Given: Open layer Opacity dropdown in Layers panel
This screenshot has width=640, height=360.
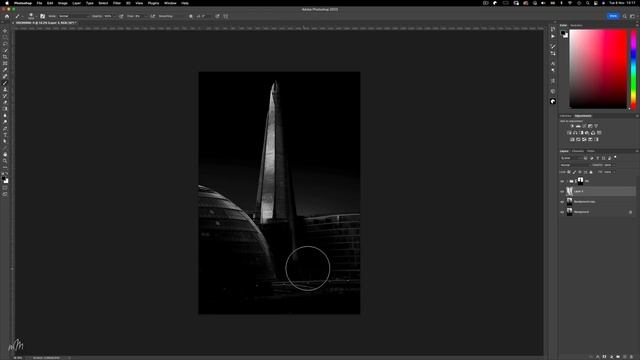Looking at the screenshot, I should click(614, 165).
